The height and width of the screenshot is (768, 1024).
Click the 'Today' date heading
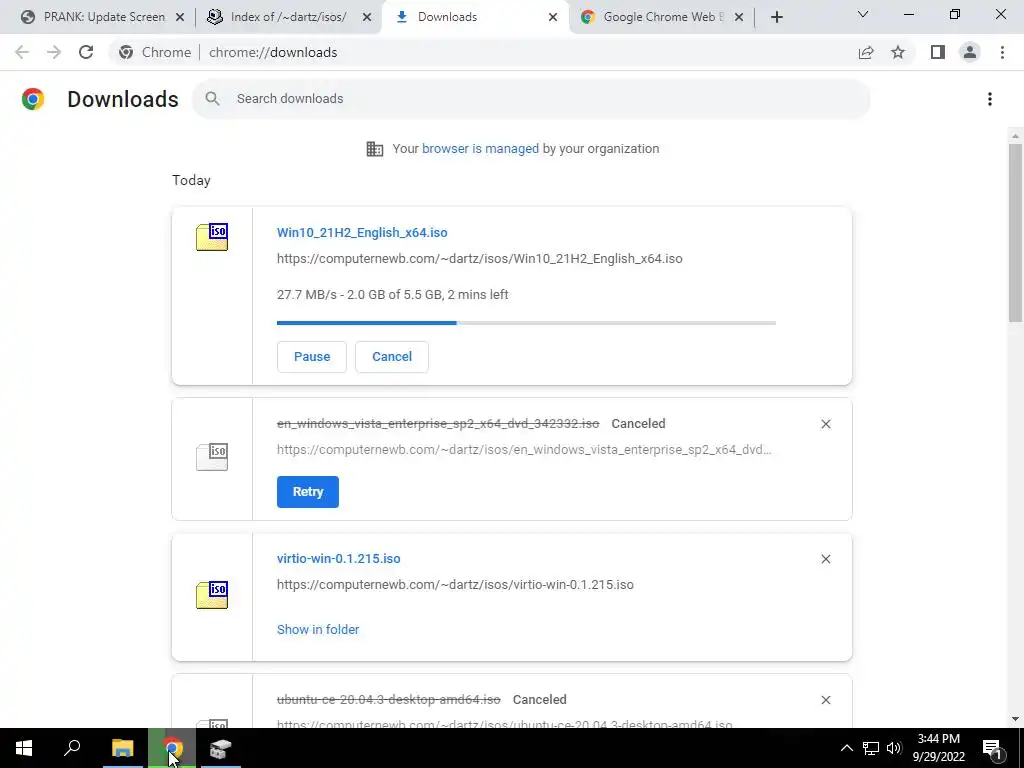pos(191,180)
